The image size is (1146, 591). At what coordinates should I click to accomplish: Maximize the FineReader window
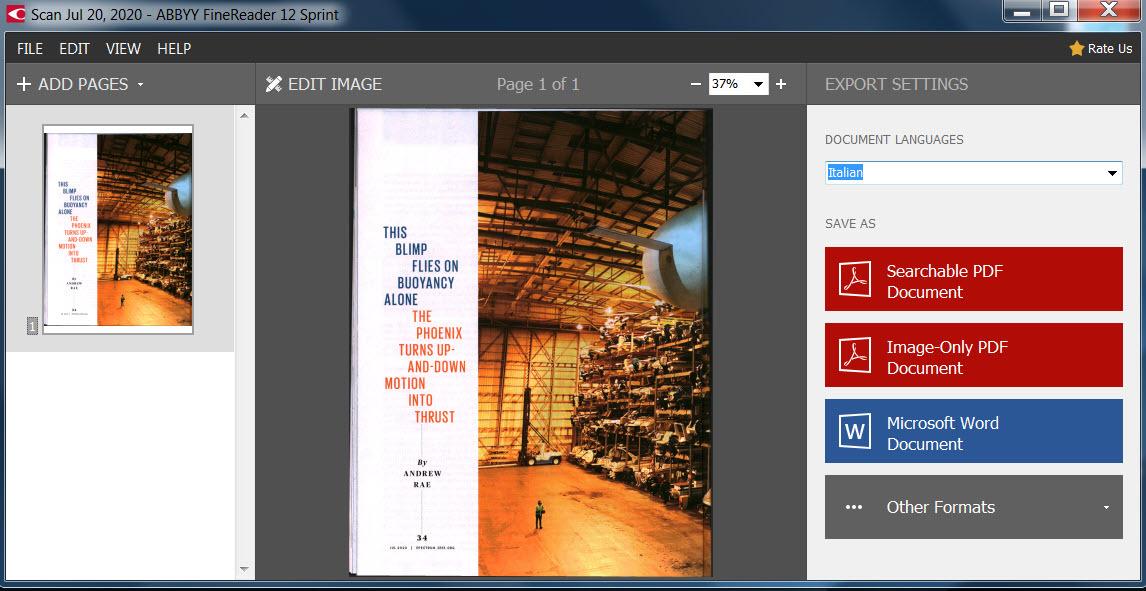[1058, 10]
